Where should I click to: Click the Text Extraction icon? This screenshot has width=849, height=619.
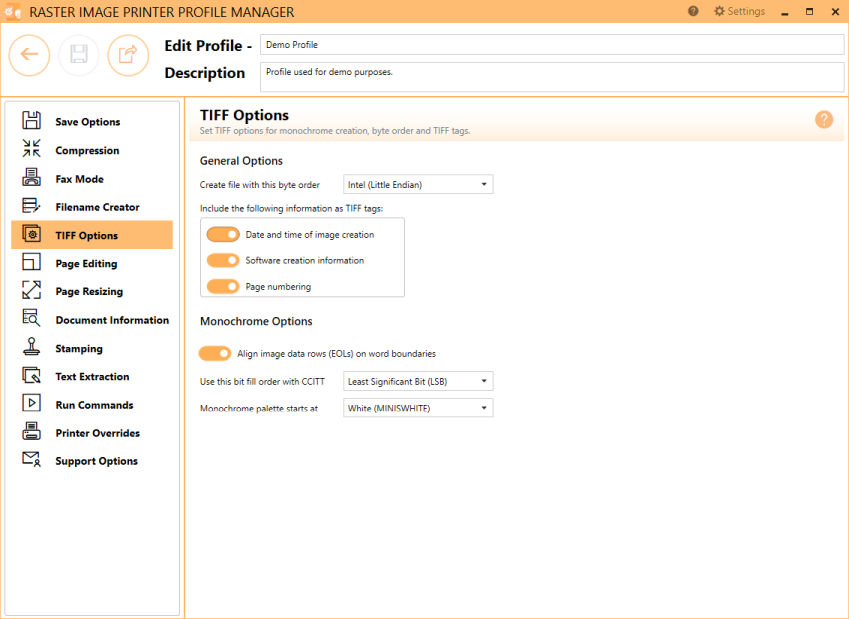click(31, 375)
